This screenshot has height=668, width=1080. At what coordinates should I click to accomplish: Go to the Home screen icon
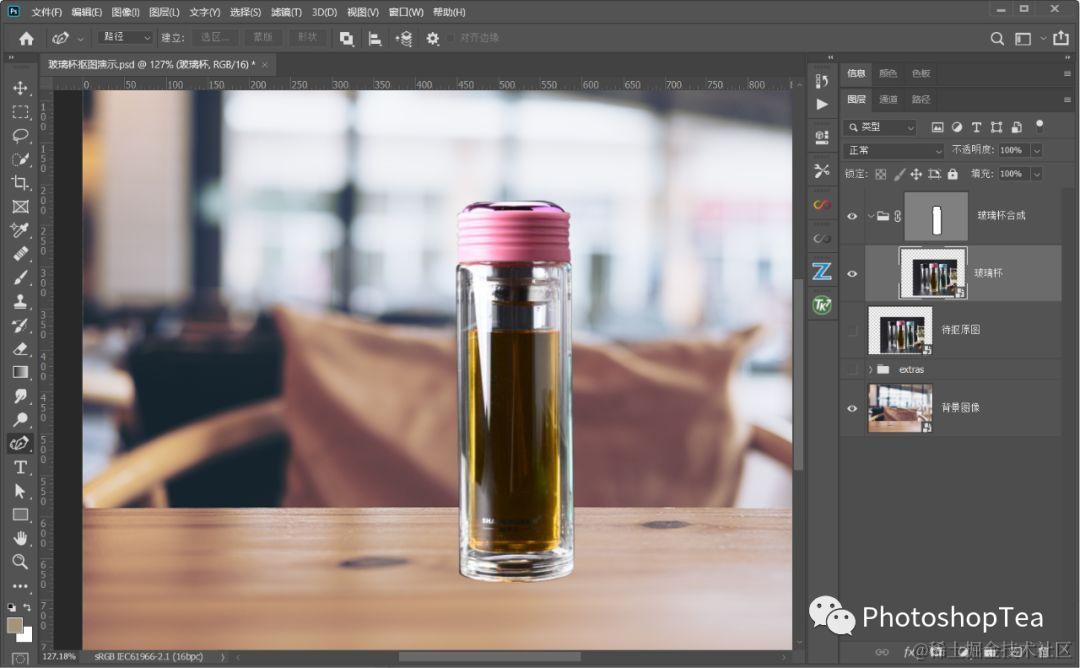(26, 39)
